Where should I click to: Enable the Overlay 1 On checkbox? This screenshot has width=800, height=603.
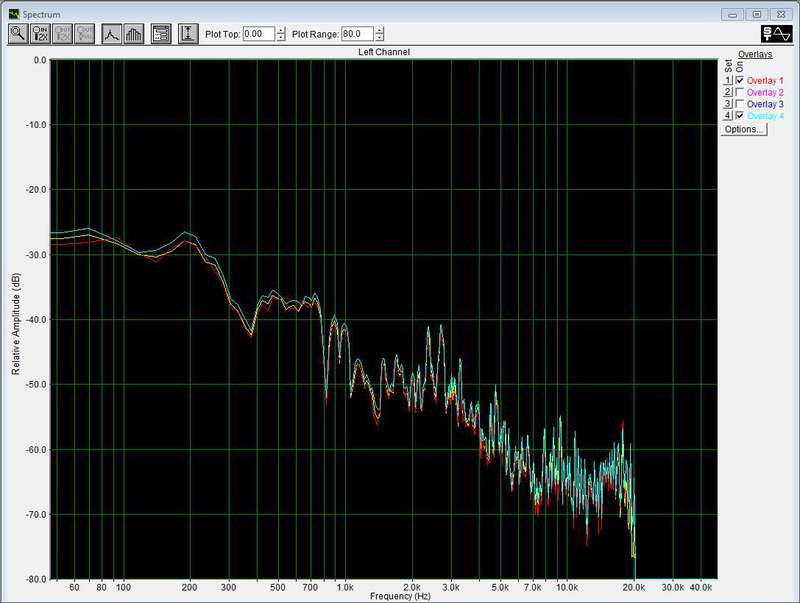point(740,81)
